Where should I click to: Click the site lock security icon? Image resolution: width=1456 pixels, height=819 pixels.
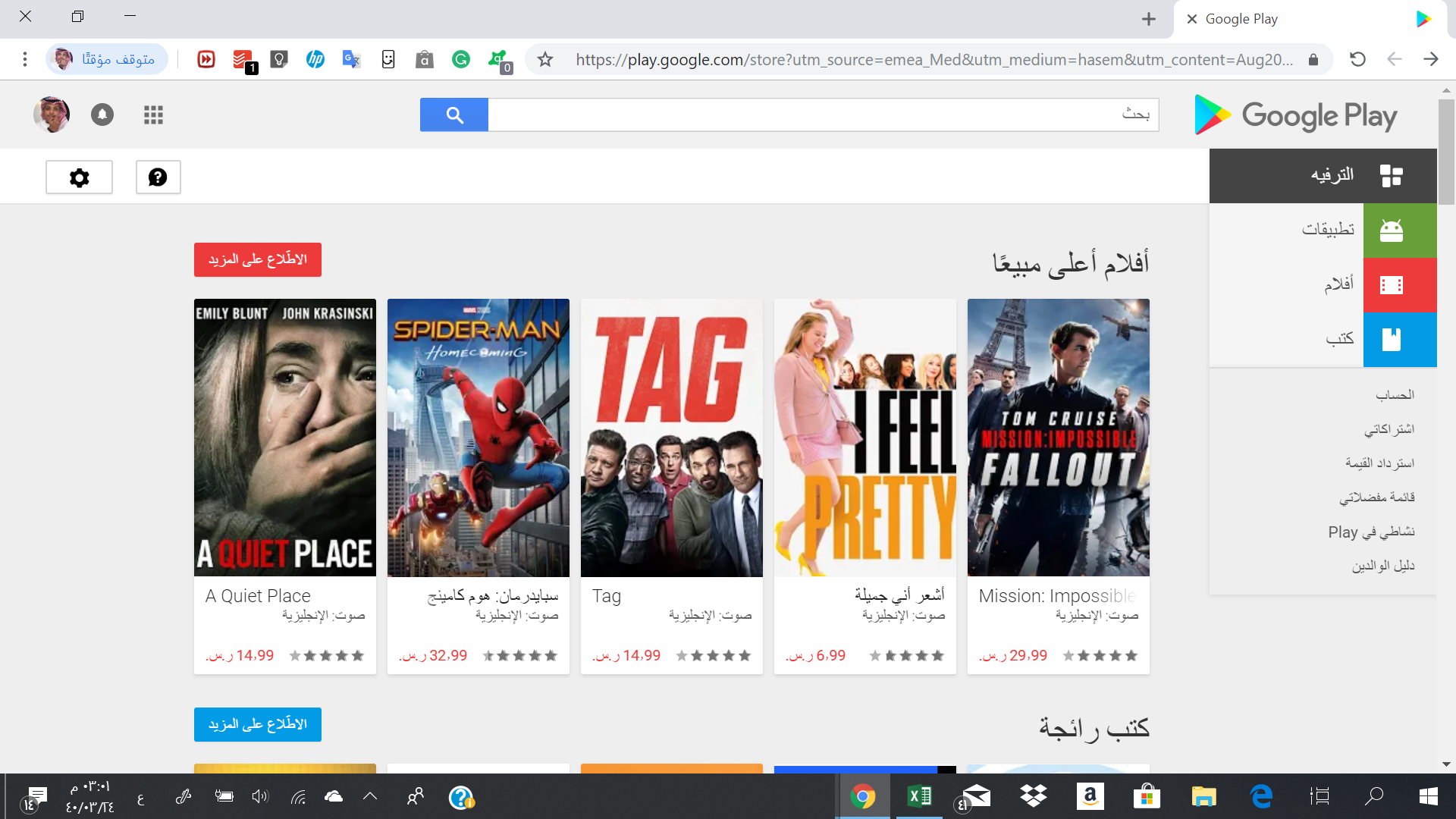(x=1313, y=59)
